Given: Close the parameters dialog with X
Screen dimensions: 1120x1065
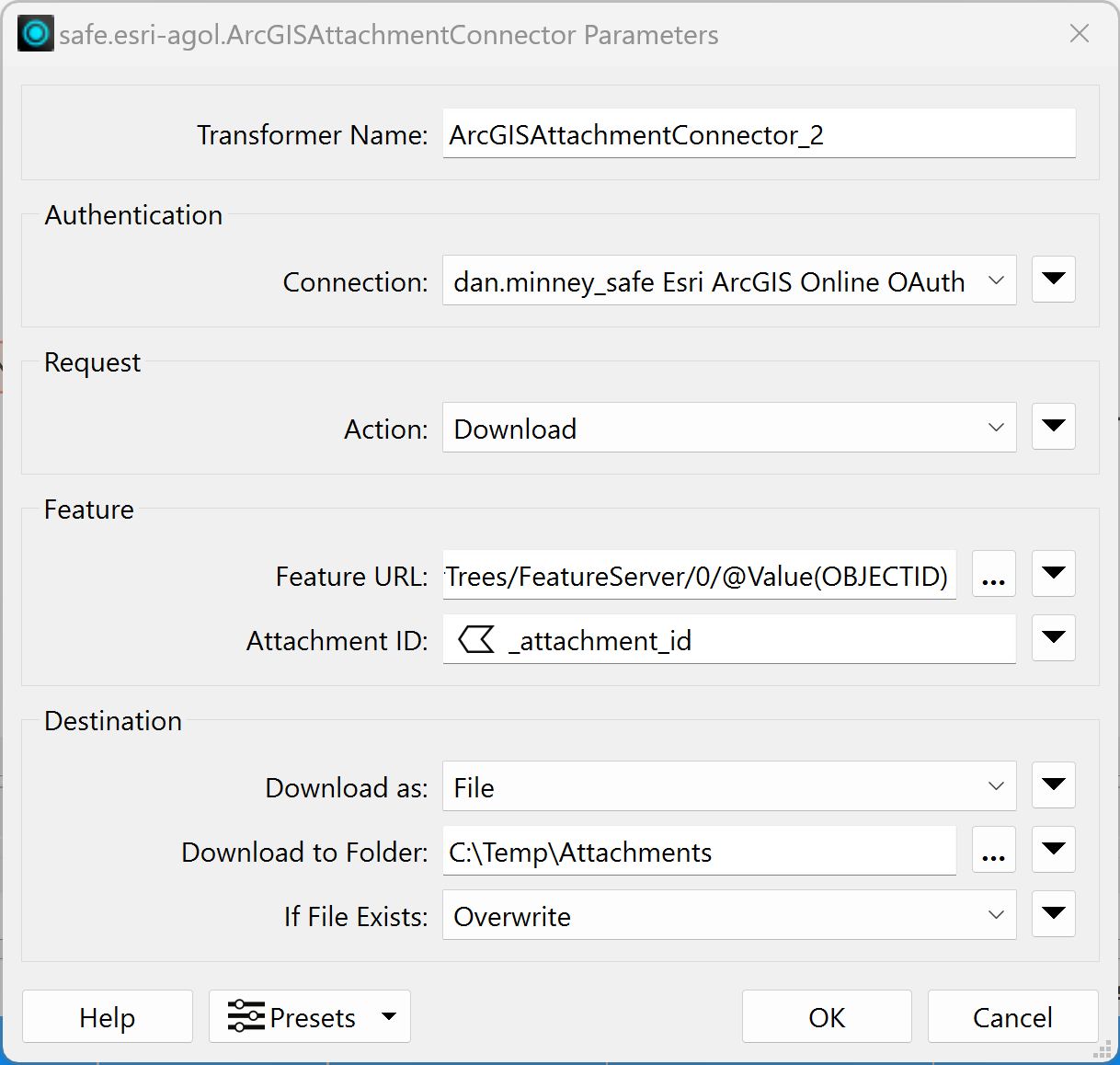Looking at the screenshot, I should (1080, 34).
